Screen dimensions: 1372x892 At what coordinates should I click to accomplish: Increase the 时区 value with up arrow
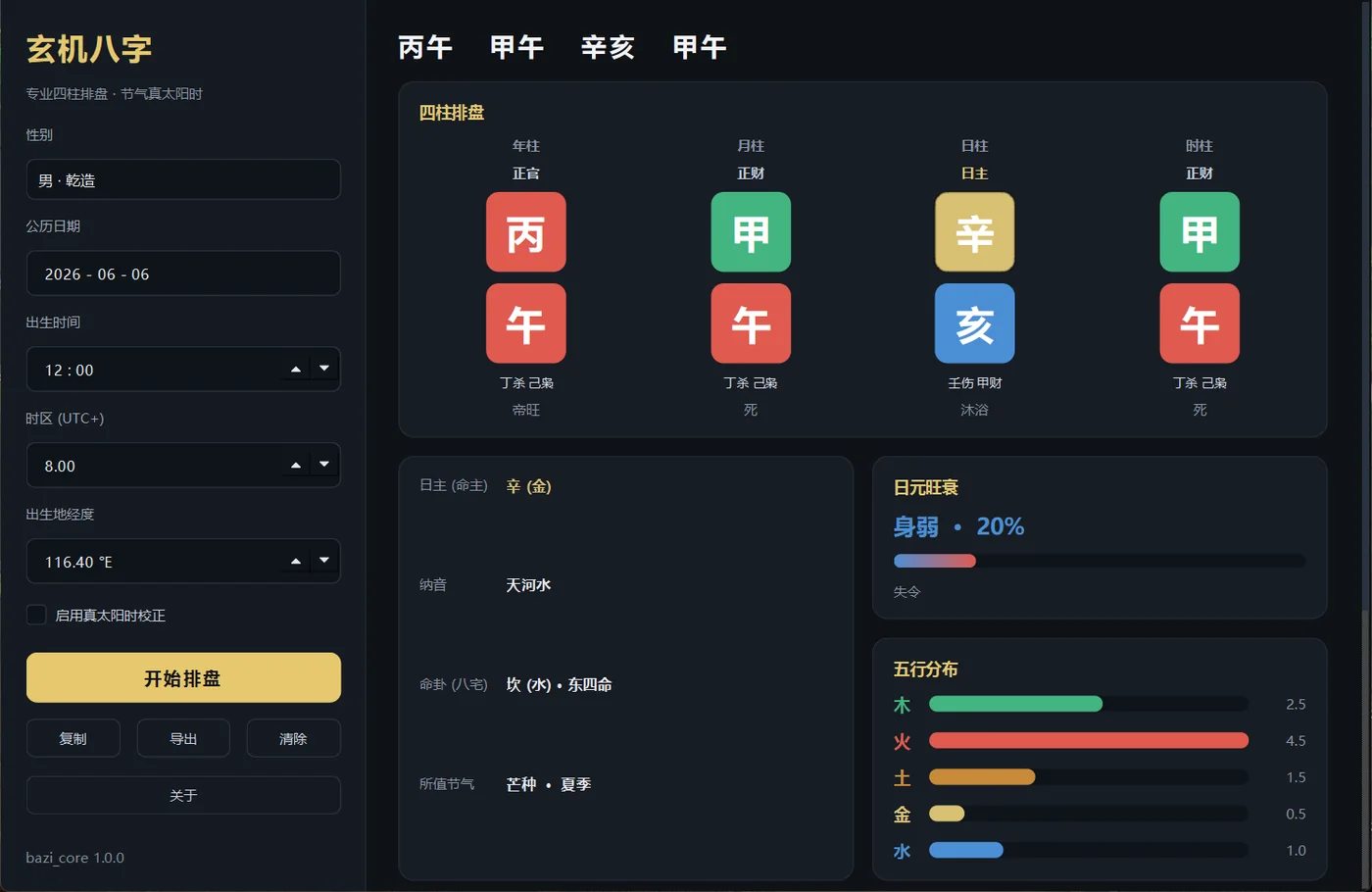[296, 466]
